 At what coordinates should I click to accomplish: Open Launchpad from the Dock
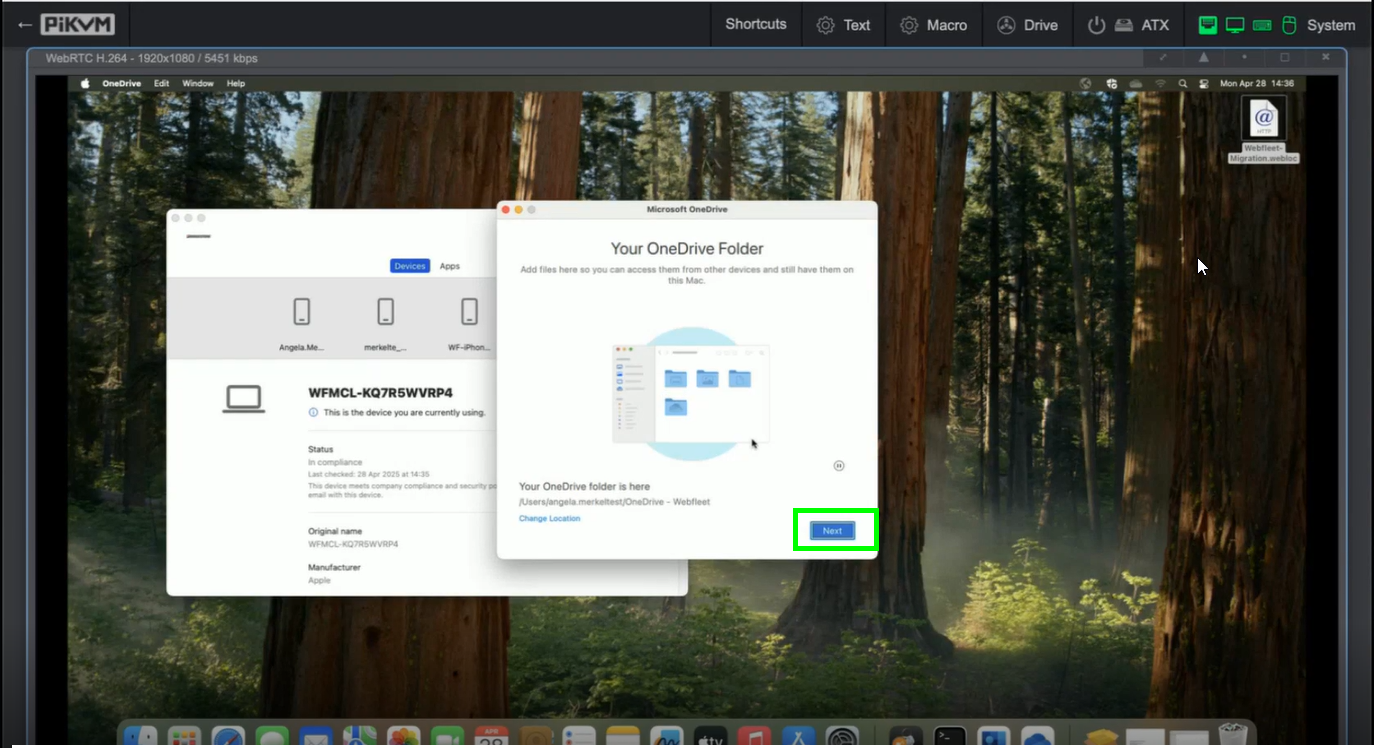pyautogui.click(x=184, y=737)
